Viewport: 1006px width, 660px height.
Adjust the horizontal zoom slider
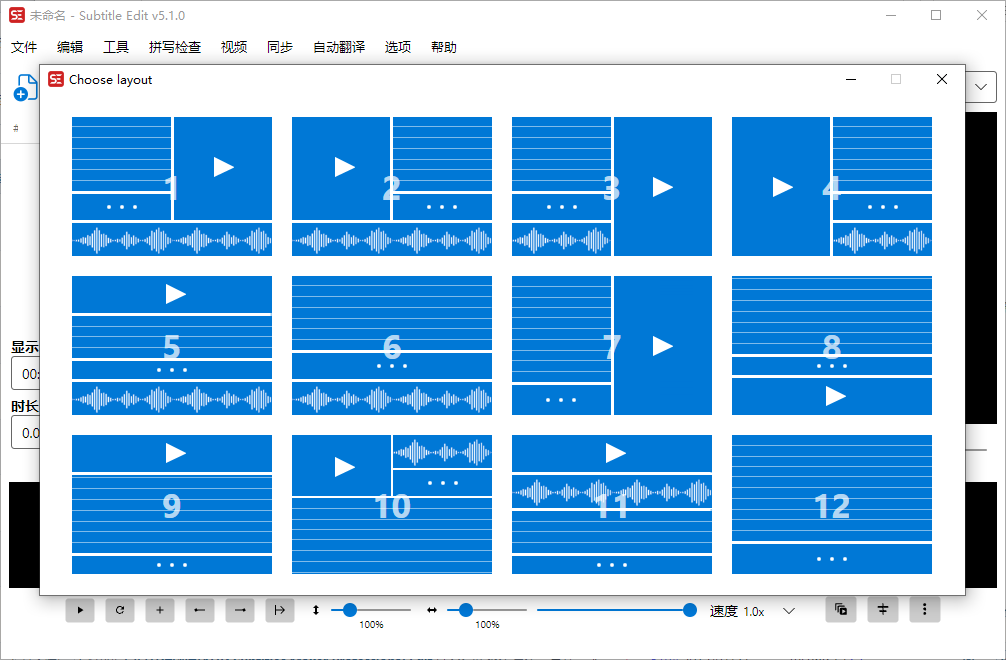[x=487, y=610]
